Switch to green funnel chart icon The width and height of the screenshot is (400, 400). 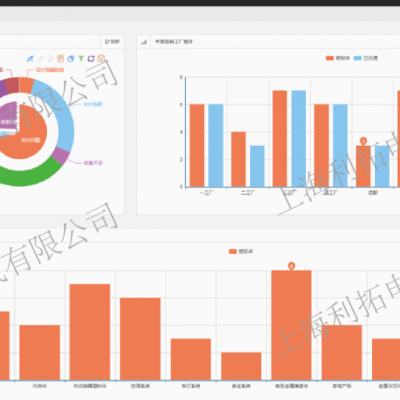coord(81,59)
